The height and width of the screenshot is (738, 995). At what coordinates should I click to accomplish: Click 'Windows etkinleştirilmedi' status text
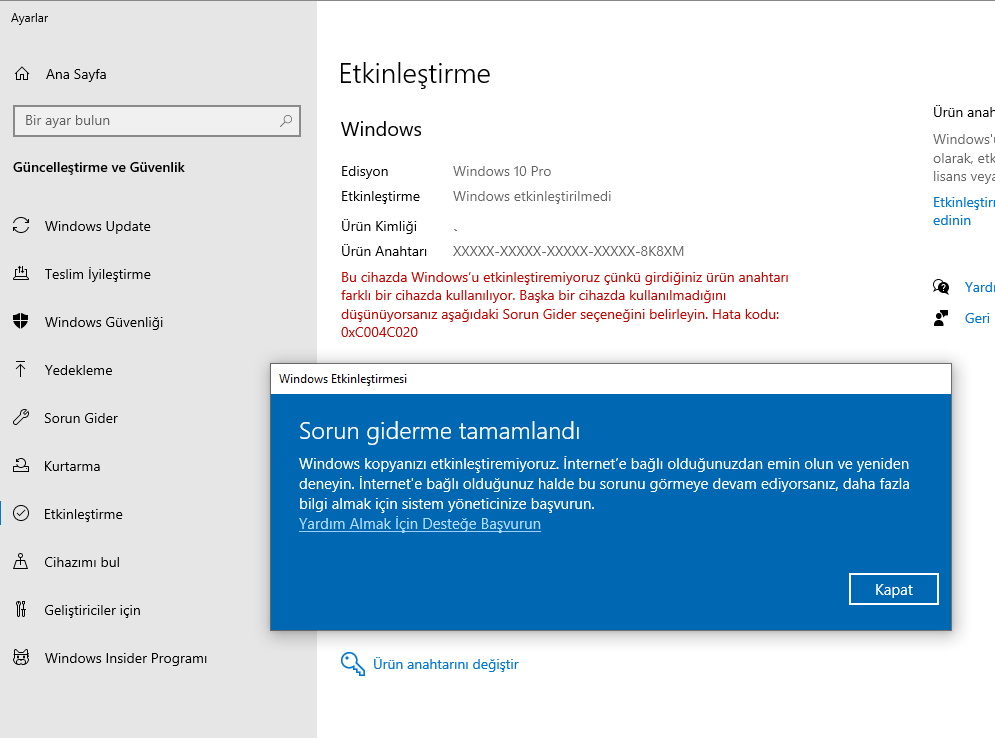coord(532,197)
